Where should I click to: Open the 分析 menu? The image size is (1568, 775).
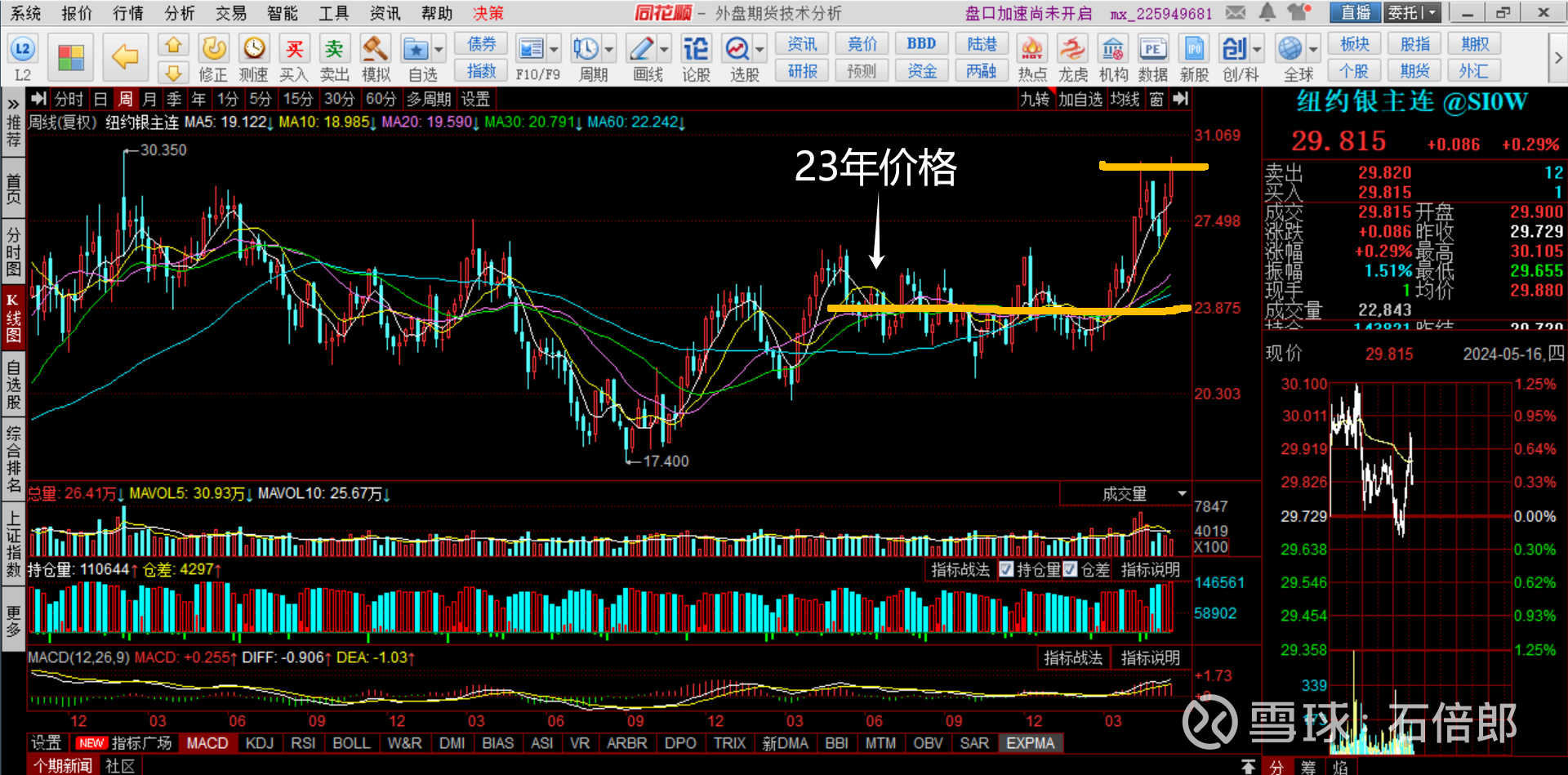click(180, 13)
